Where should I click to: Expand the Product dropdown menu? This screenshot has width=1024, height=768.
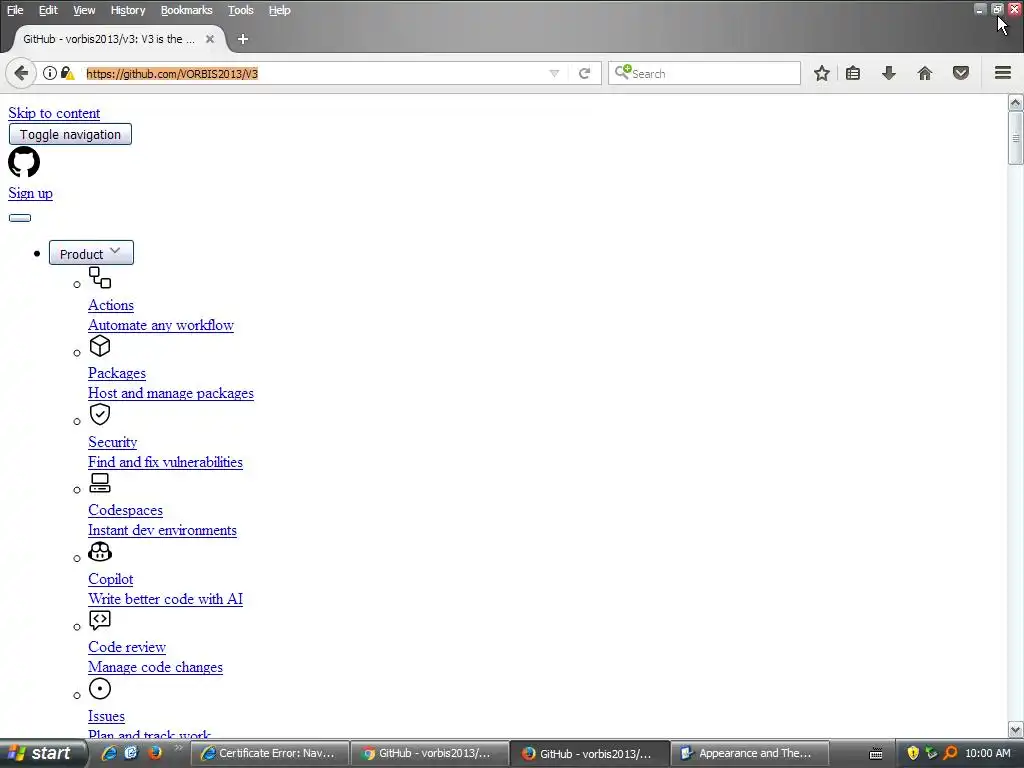[x=91, y=253]
